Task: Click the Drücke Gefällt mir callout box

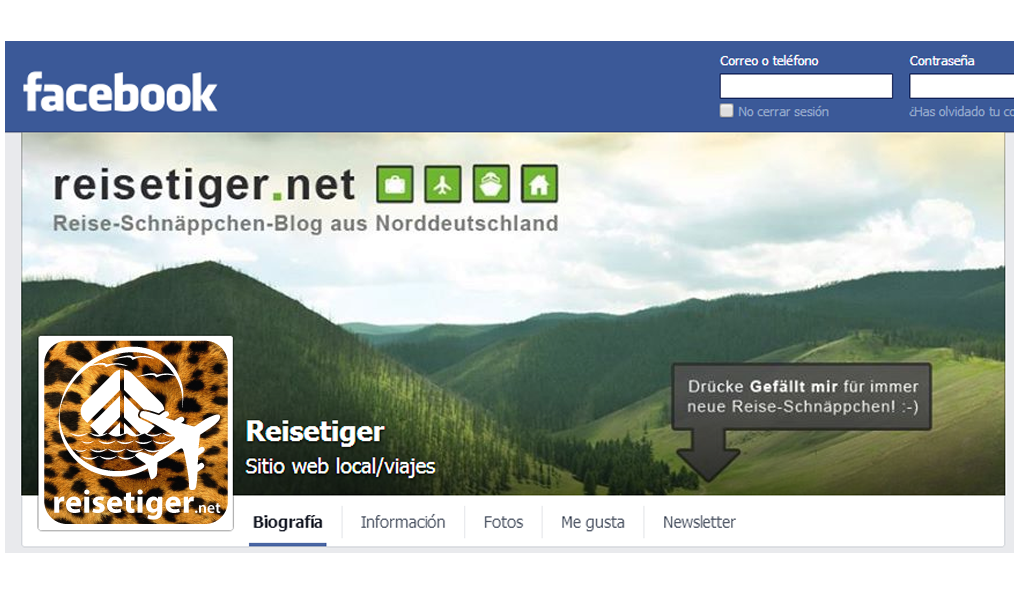Action: (x=802, y=396)
